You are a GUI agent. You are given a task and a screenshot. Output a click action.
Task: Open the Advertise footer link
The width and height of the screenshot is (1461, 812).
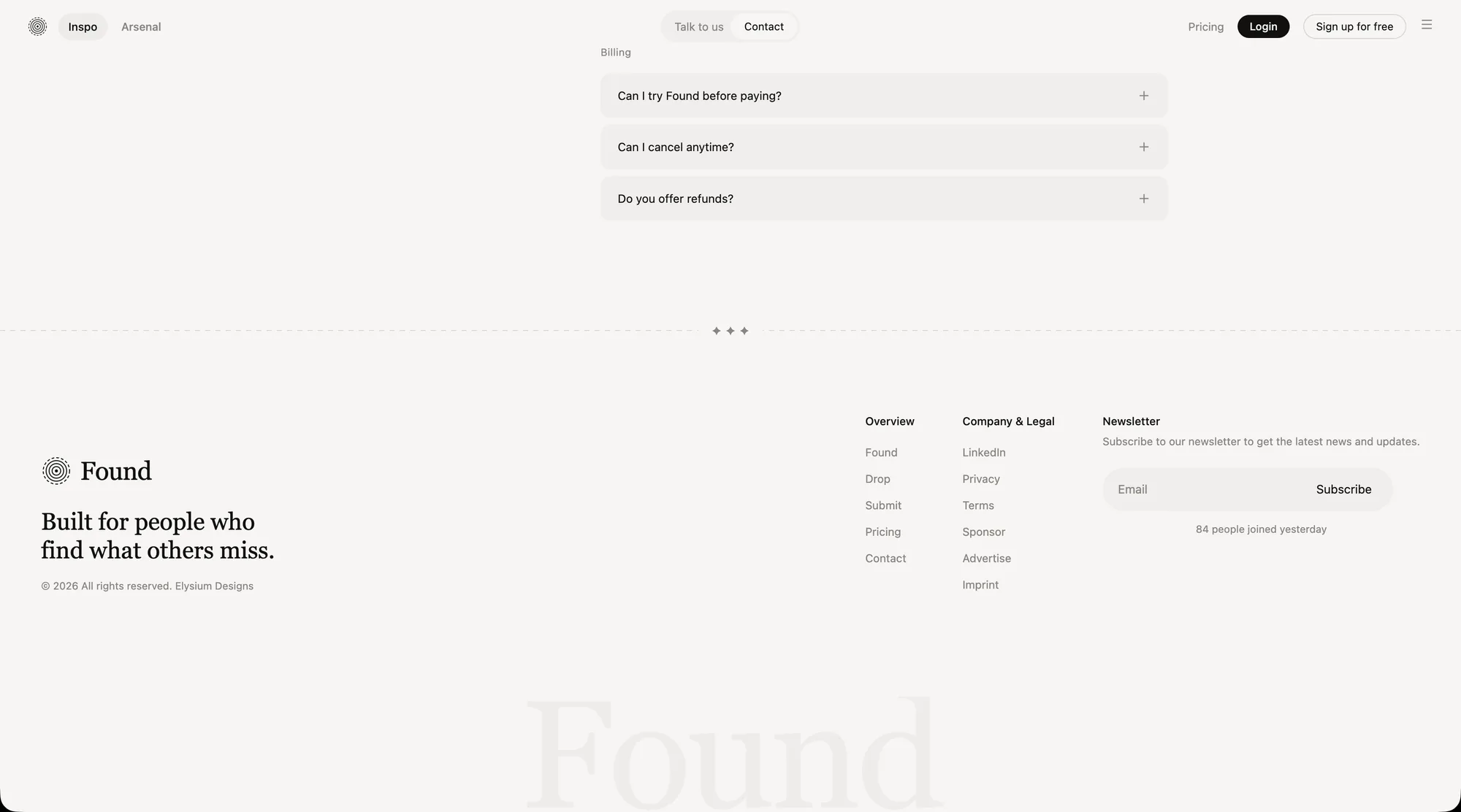point(986,559)
